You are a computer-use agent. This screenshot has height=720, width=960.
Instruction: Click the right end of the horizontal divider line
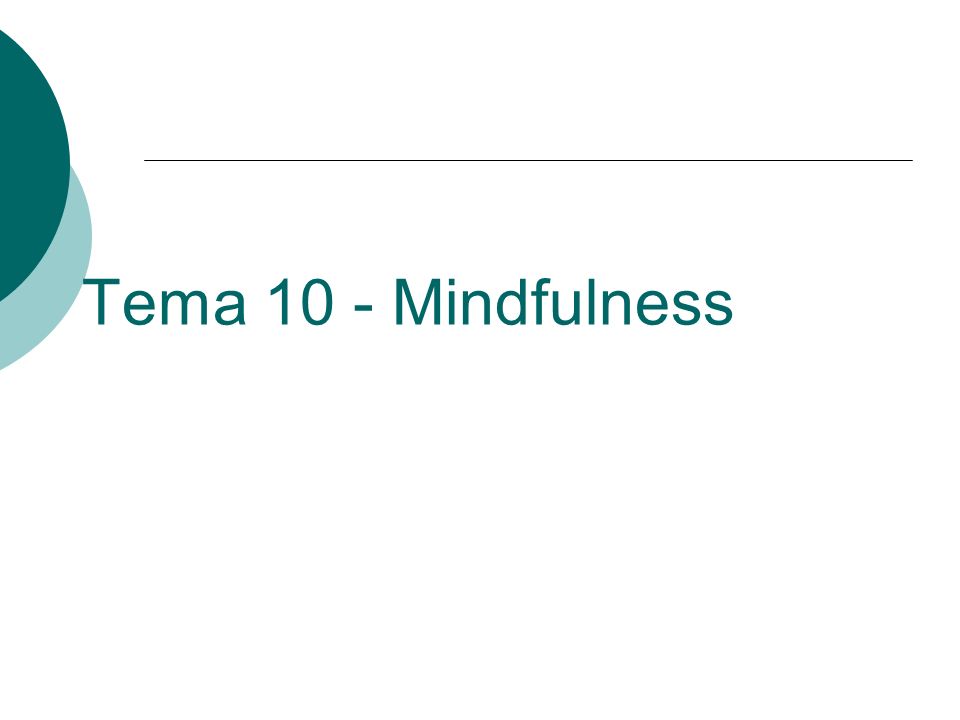(910, 160)
